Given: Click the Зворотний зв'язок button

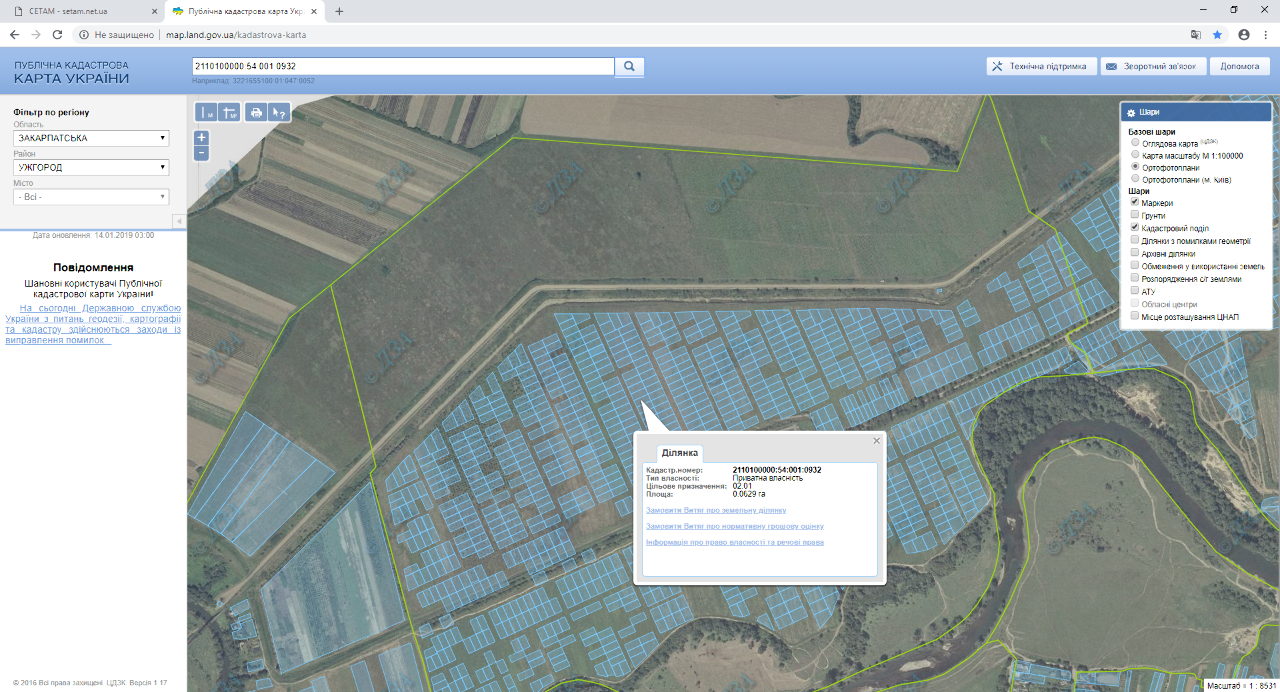Looking at the screenshot, I should (1153, 67).
